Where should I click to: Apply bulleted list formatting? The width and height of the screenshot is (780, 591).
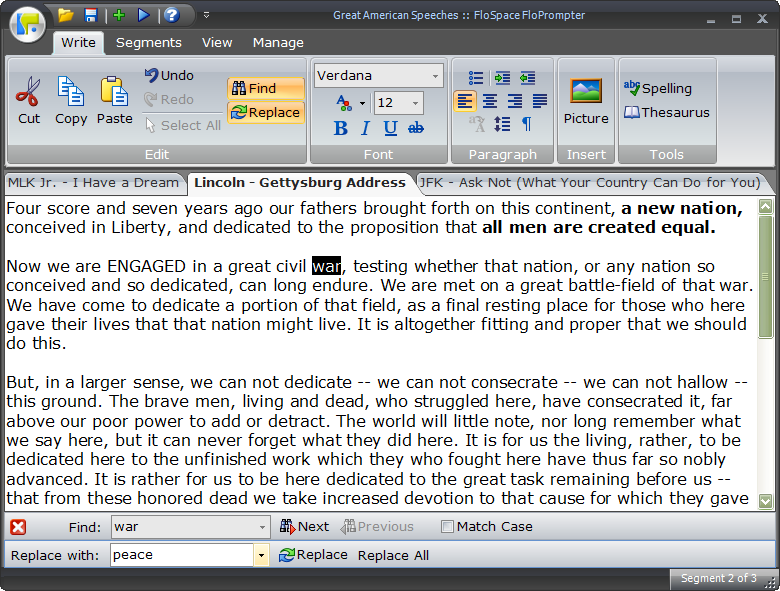tap(476, 78)
